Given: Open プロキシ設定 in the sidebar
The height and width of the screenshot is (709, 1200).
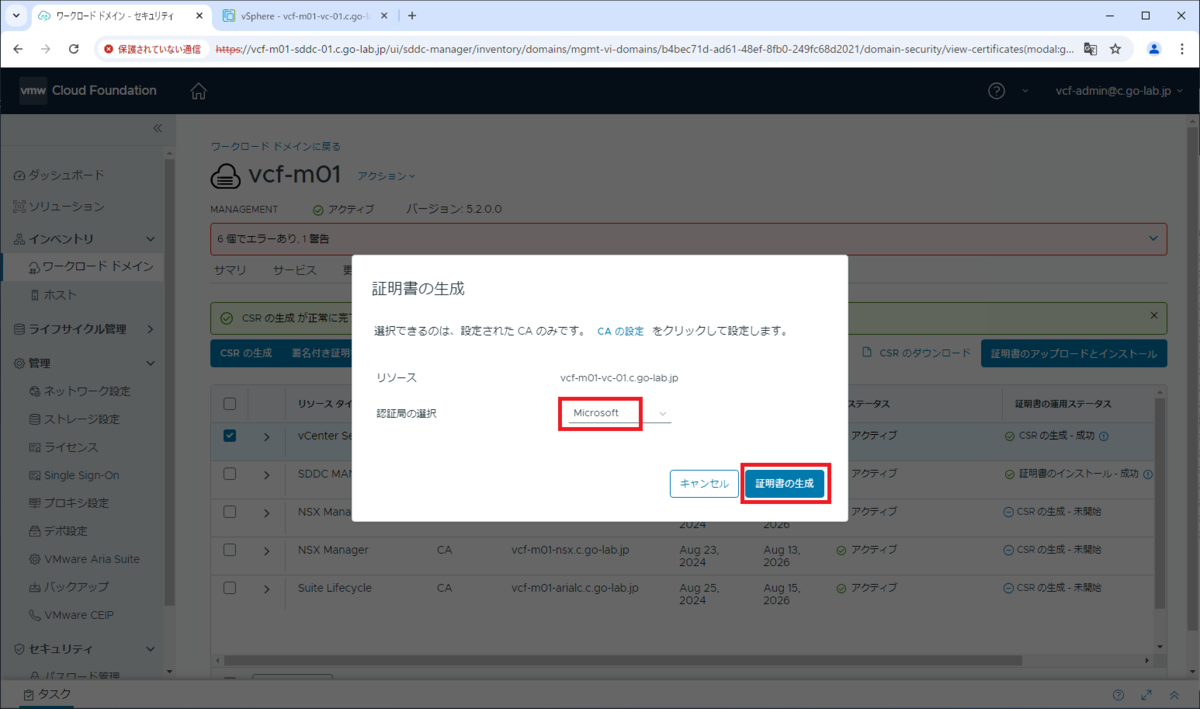Looking at the screenshot, I should (x=76, y=503).
